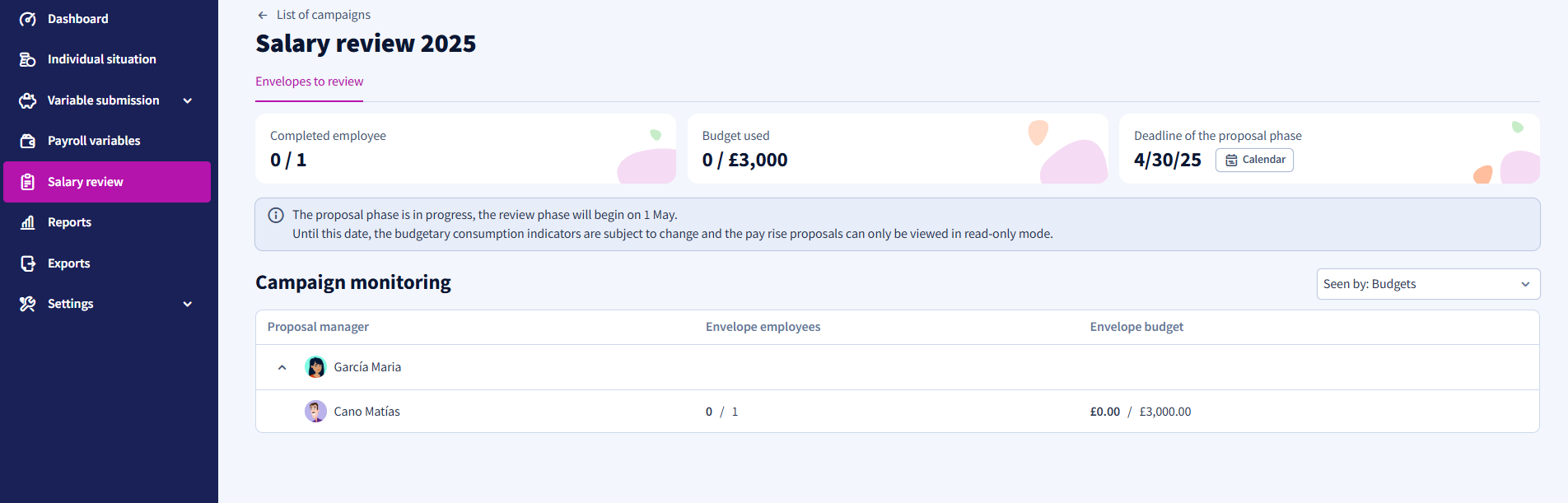Click the info icon in the proposal notice
This screenshot has width=1568, height=503.
point(276,215)
